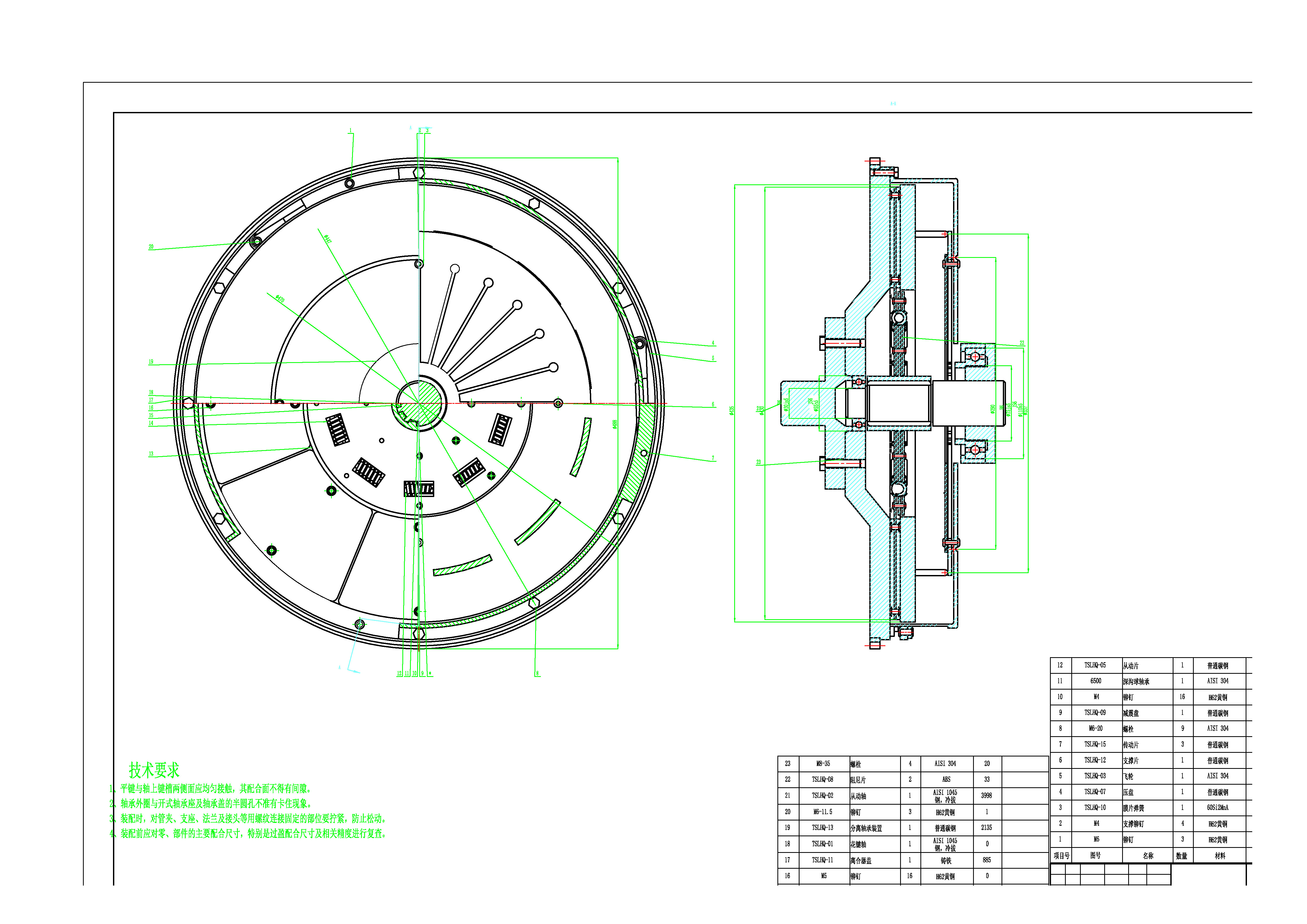
Task: Select technical requirement line 4 text
Action: click(248, 833)
